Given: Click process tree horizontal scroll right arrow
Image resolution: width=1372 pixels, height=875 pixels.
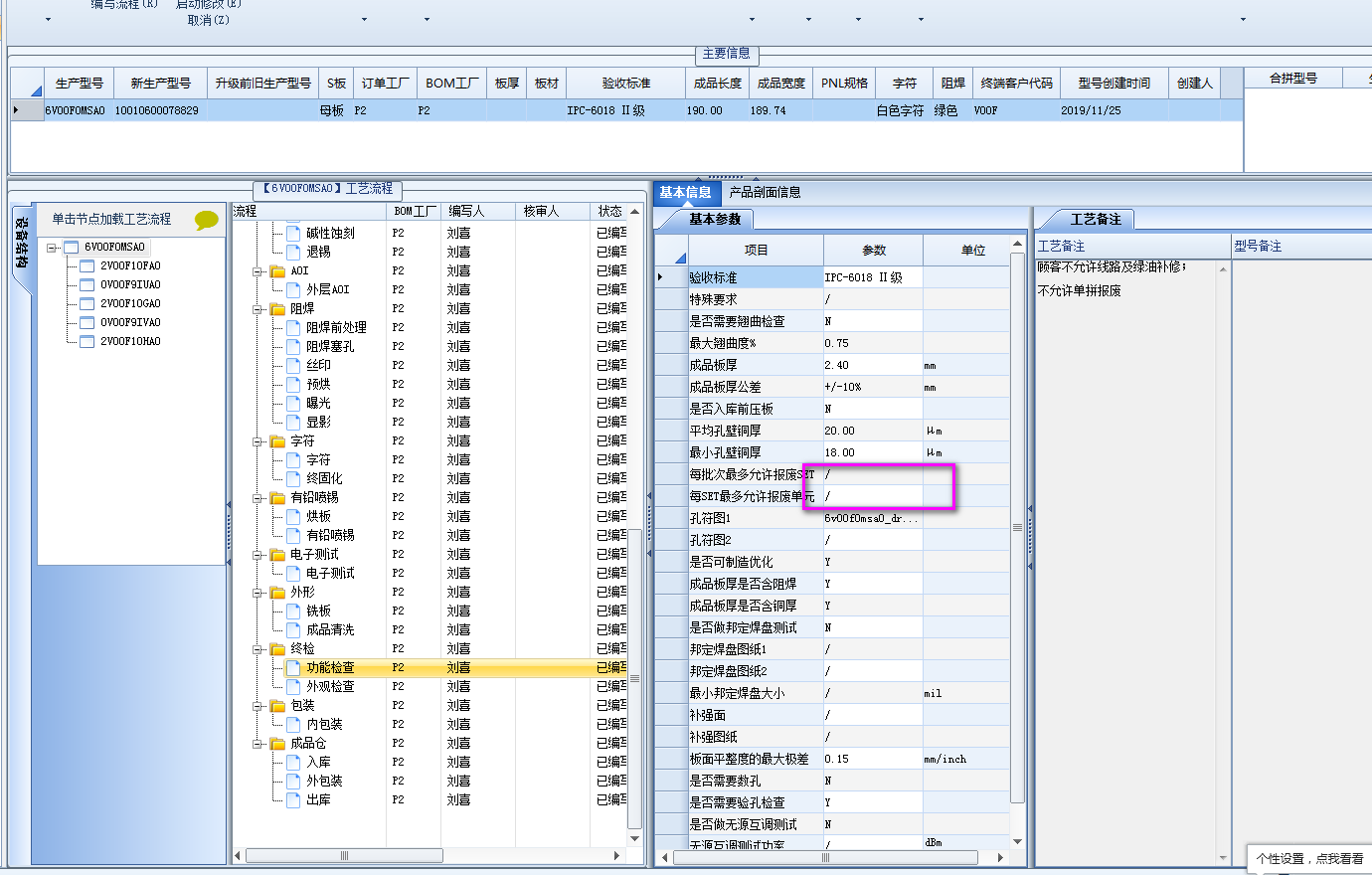Looking at the screenshot, I should coord(617,855).
